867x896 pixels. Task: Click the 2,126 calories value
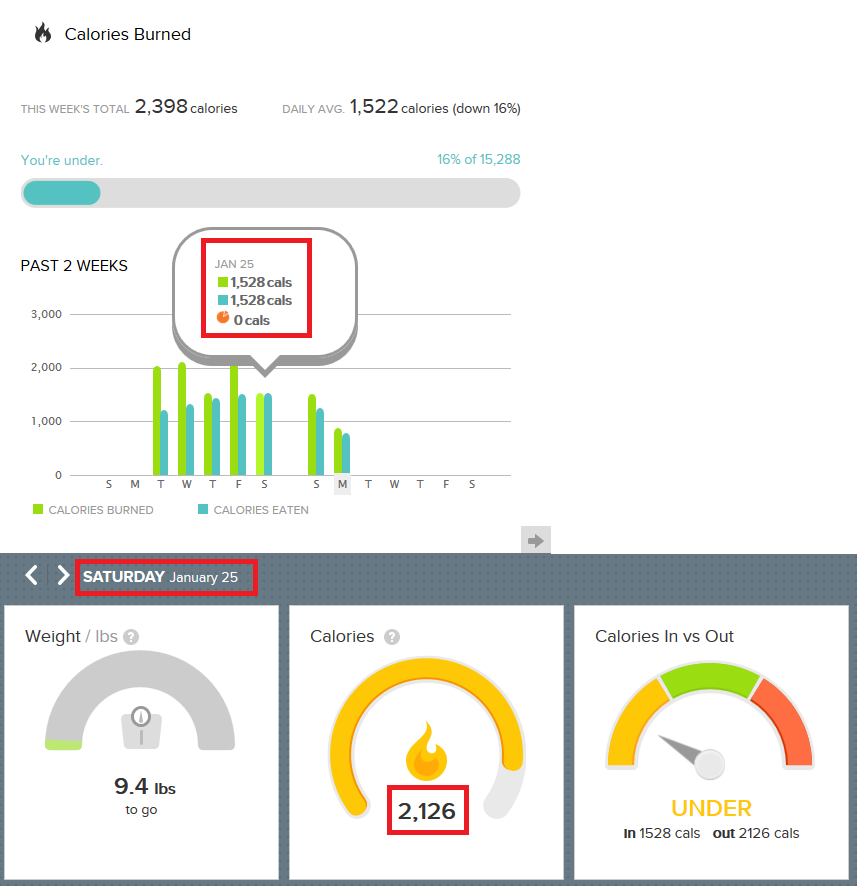tap(427, 811)
